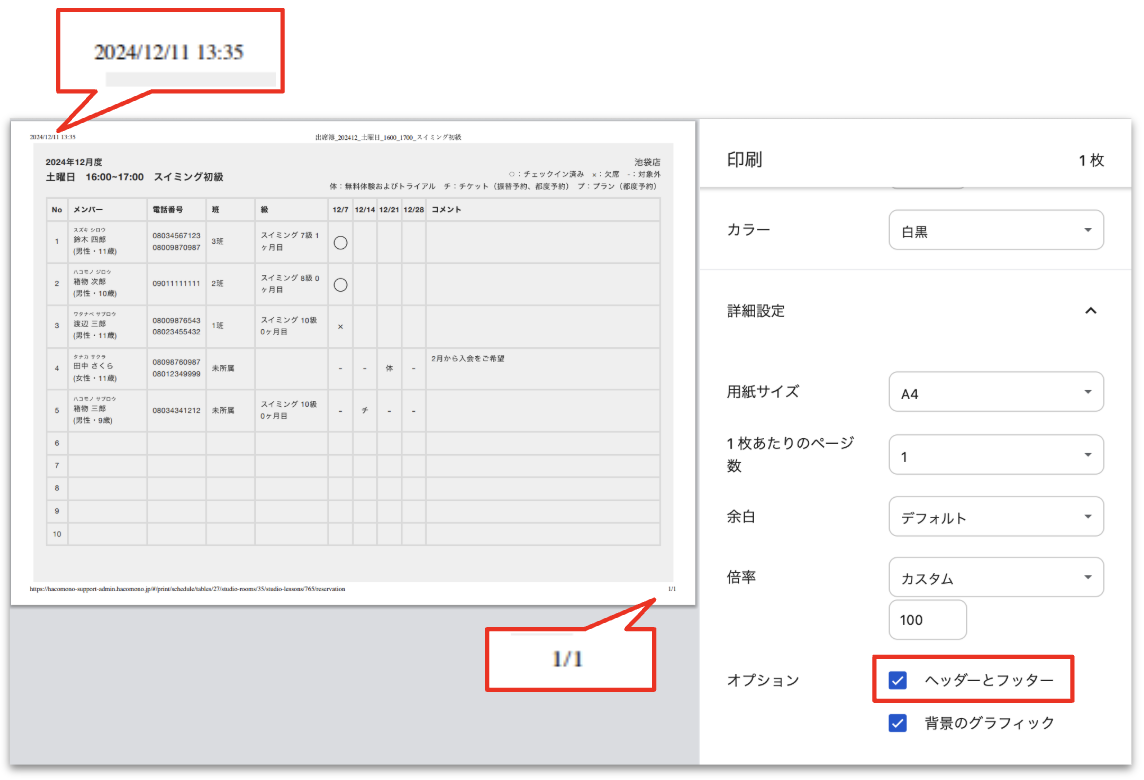This screenshot has height=780, width=1144.
Task: Open the 1枚あたりのページ数 dropdown
Action: click(x=996, y=456)
